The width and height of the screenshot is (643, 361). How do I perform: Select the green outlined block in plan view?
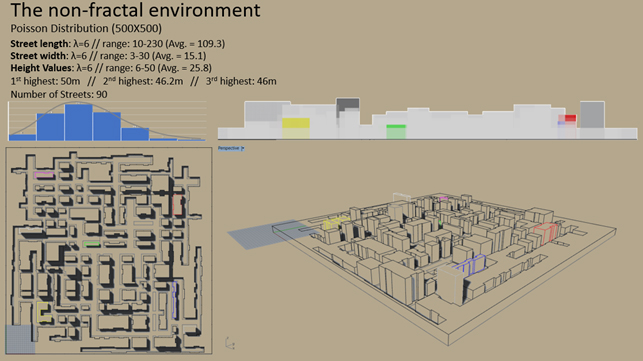[91, 244]
